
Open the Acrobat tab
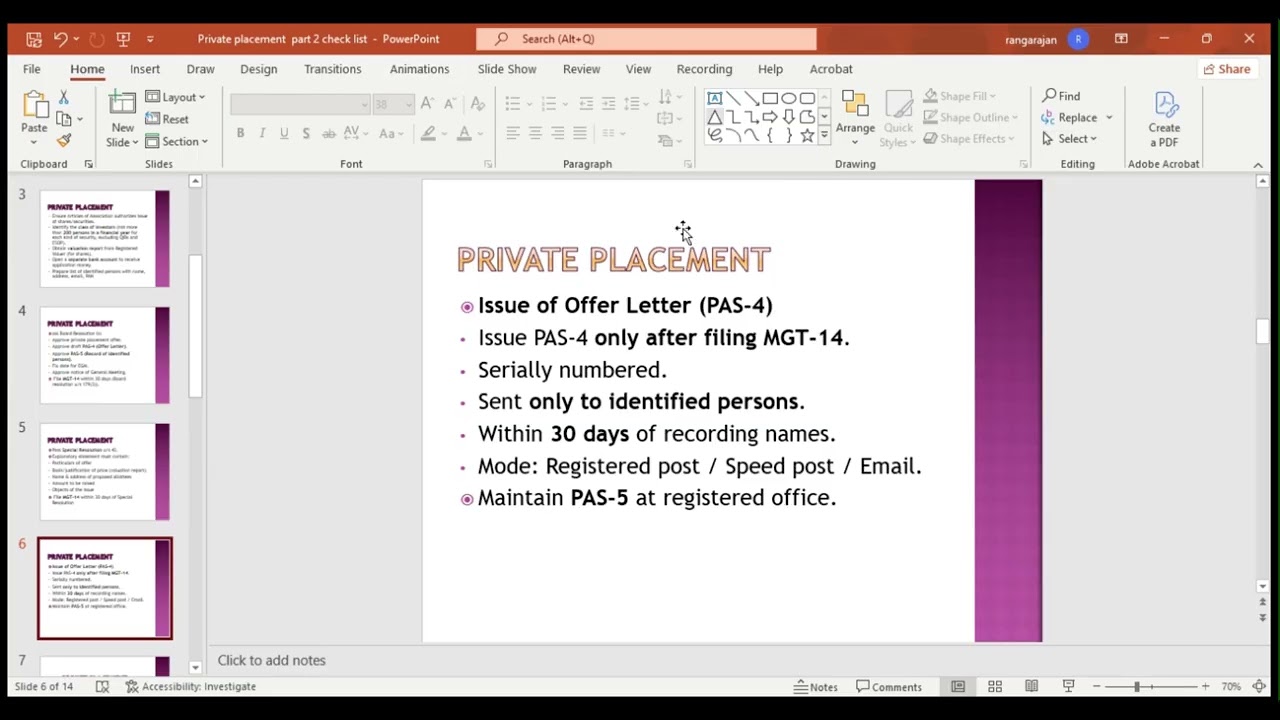pyautogui.click(x=831, y=69)
